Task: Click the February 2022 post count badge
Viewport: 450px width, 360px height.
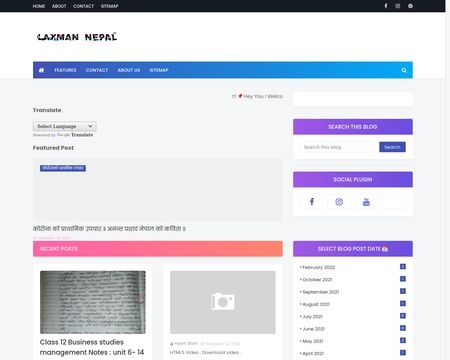Action: coord(403,266)
